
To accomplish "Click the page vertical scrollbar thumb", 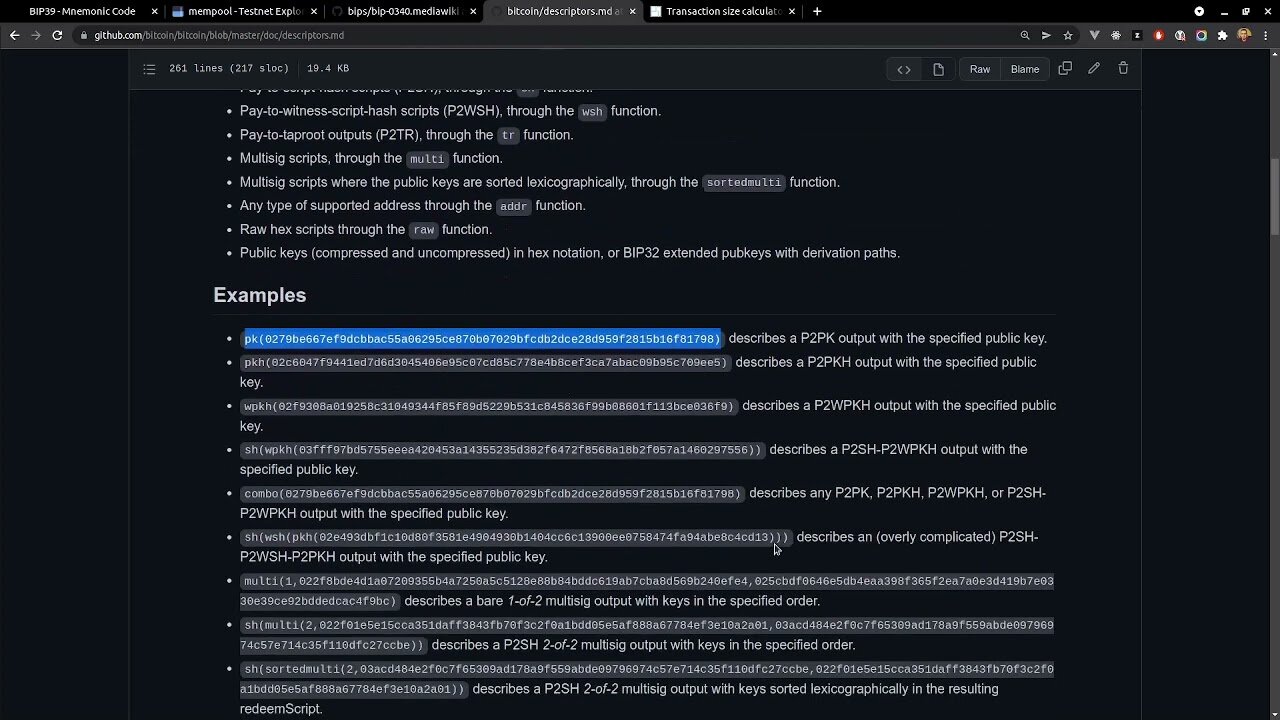I will coord(1274,198).
